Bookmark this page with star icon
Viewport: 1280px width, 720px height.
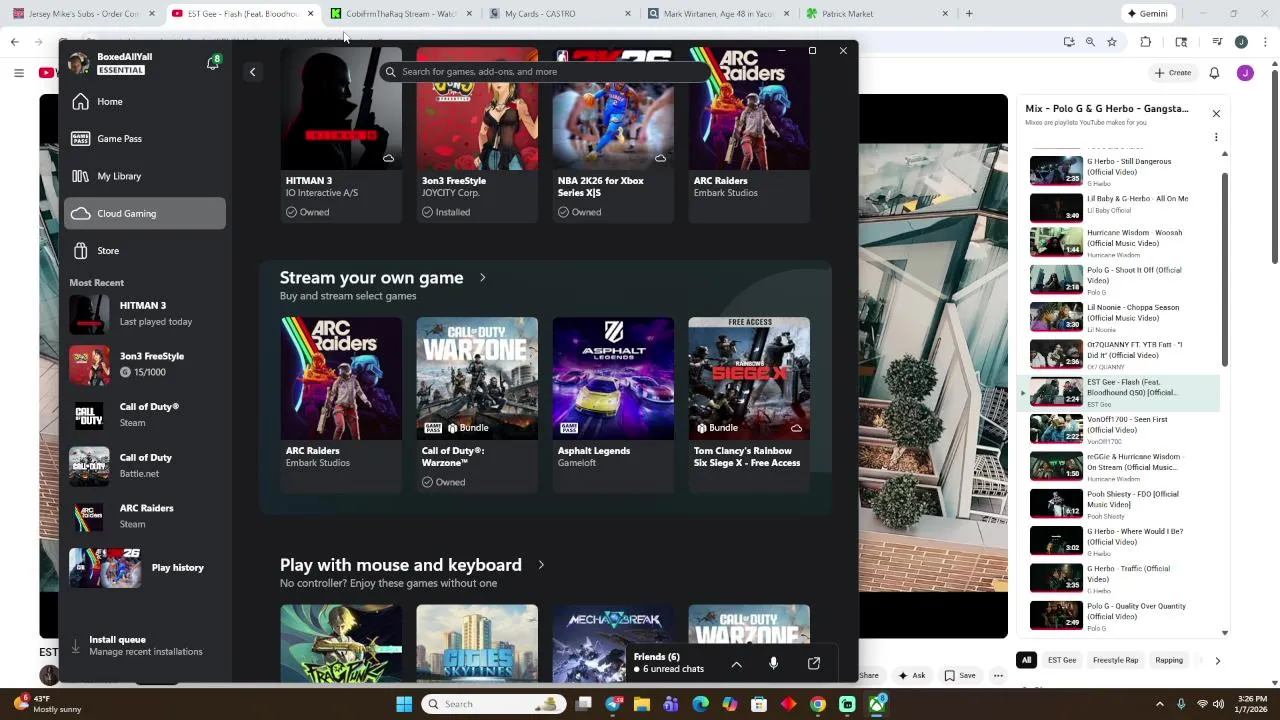[x=1111, y=42]
